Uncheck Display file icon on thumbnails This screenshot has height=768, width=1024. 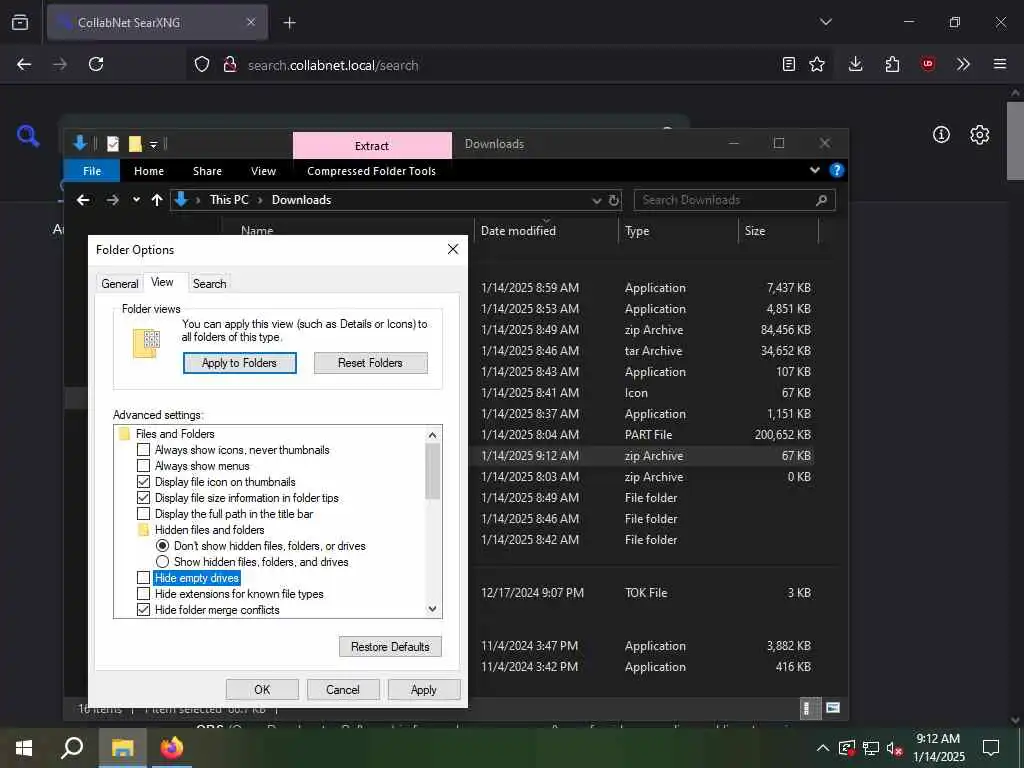click(144, 482)
